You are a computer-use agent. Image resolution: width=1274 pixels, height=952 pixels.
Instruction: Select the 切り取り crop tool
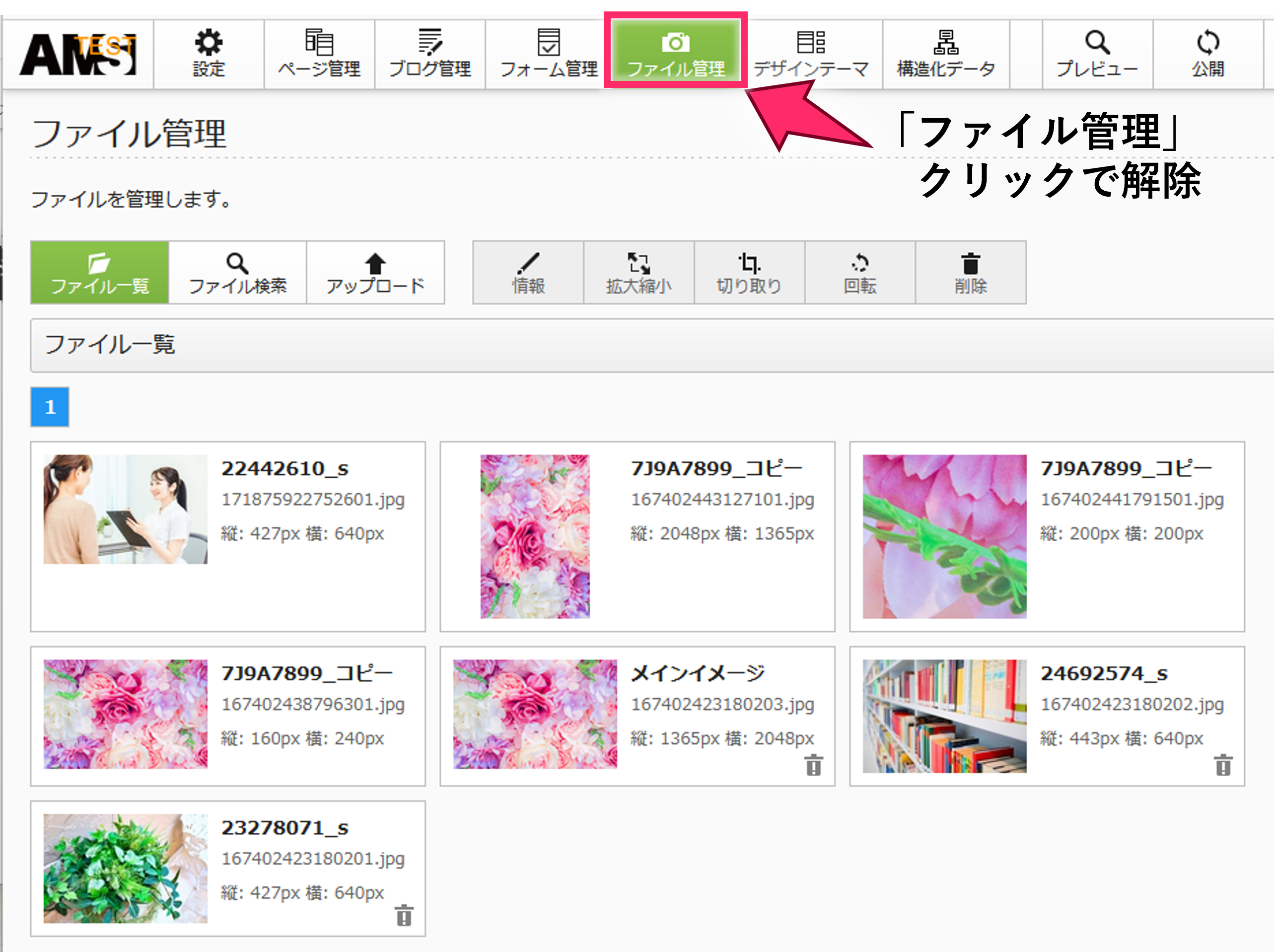(749, 273)
